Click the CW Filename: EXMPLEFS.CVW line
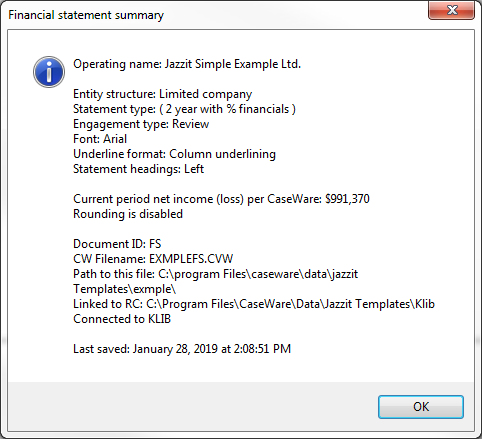Viewport: 482px width, 439px height. click(153, 259)
